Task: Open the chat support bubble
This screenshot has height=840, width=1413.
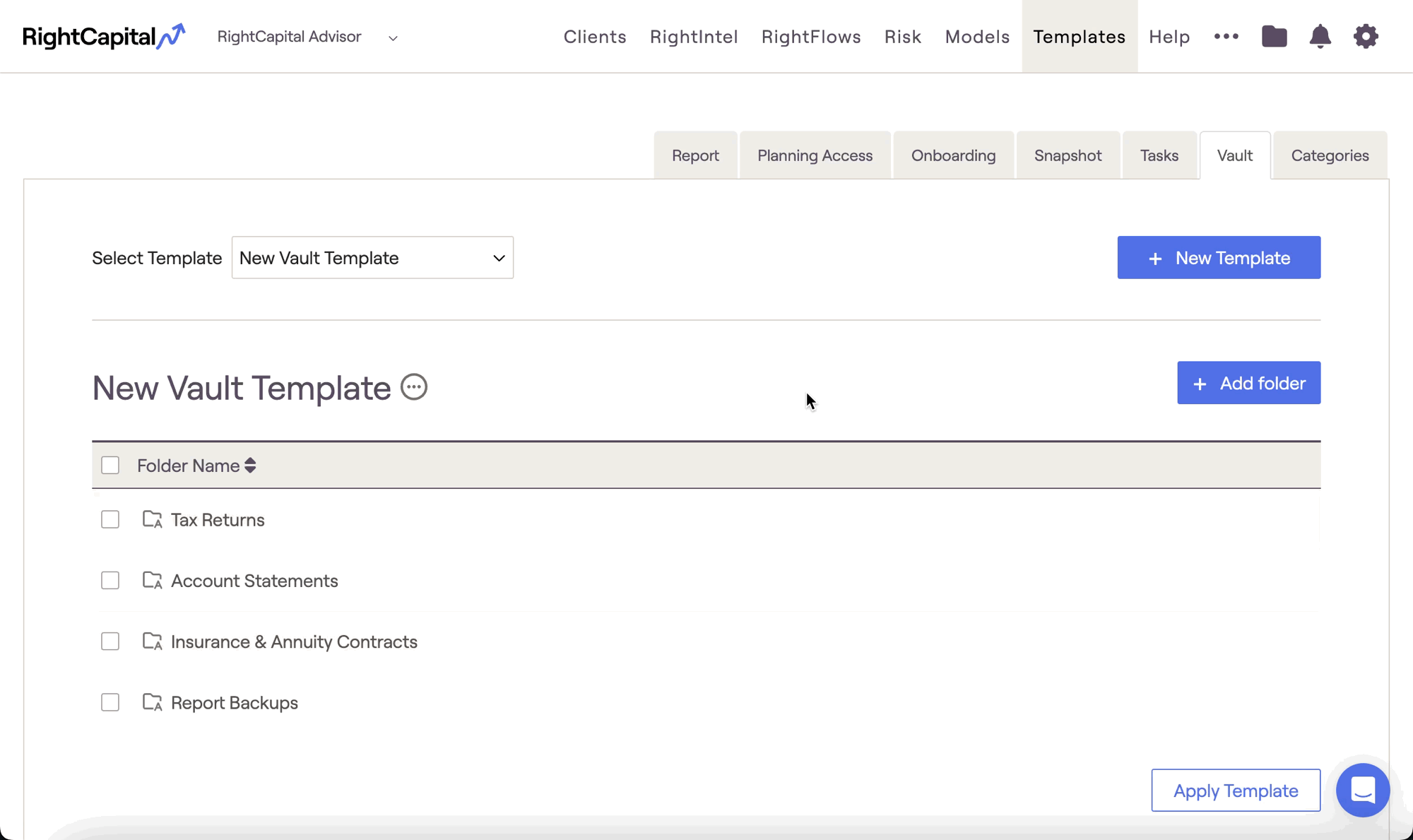Action: [x=1363, y=790]
